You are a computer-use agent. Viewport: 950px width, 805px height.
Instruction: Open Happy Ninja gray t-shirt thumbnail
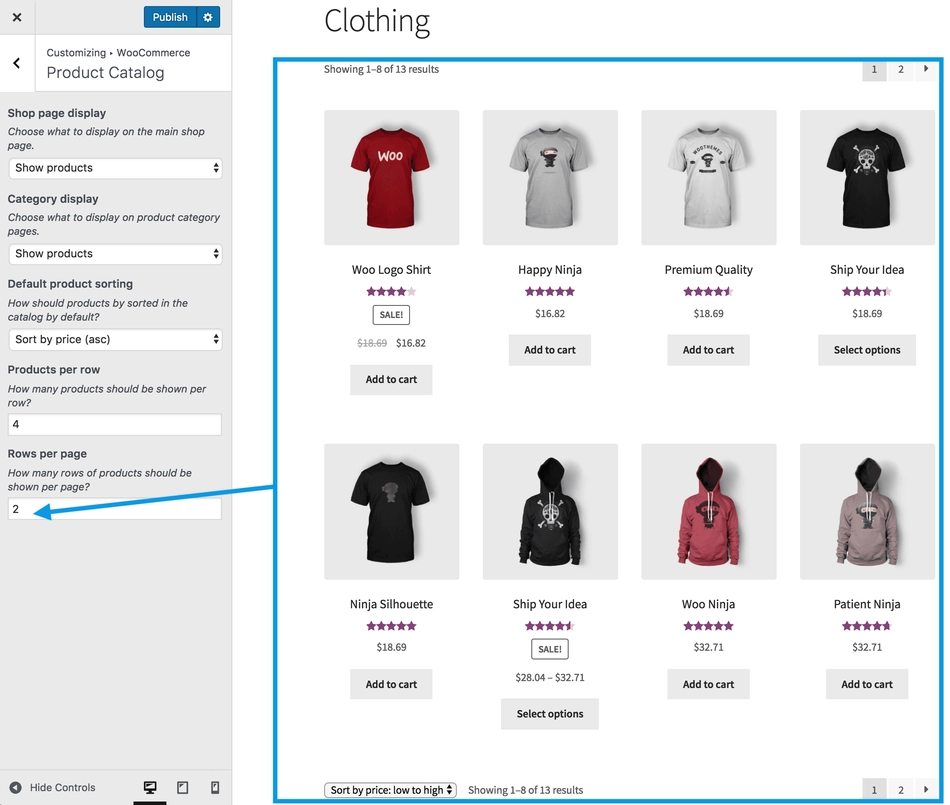coord(550,177)
